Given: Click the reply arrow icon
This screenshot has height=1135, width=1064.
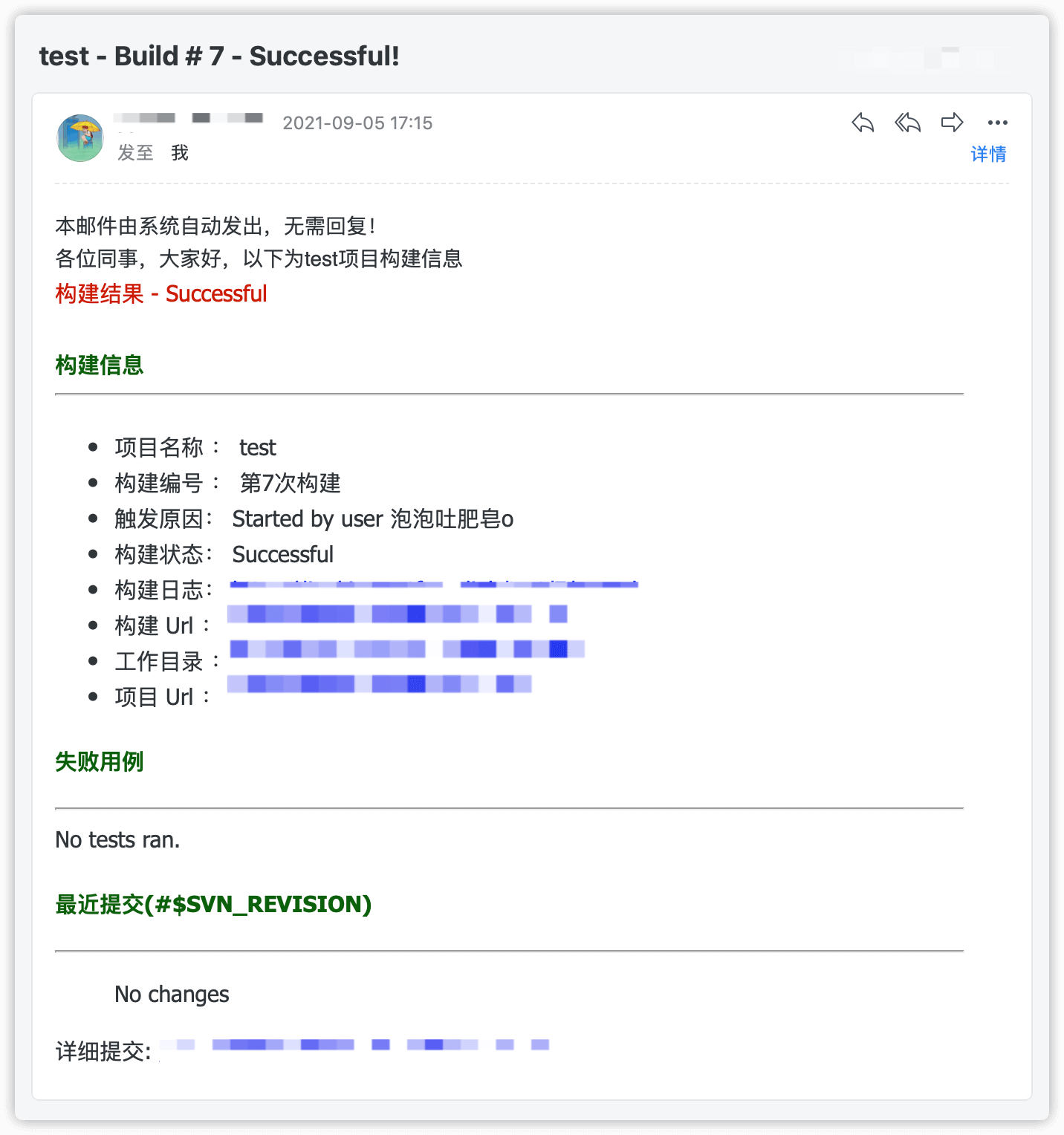Looking at the screenshot, I should pos(863,123).
